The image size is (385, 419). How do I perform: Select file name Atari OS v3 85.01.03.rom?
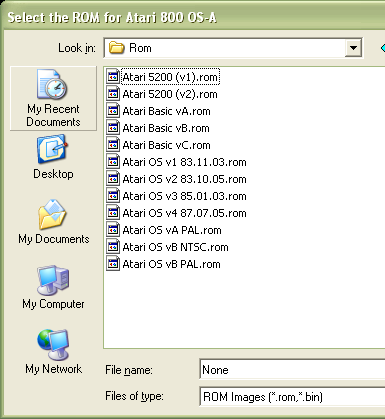pos(184,196)
